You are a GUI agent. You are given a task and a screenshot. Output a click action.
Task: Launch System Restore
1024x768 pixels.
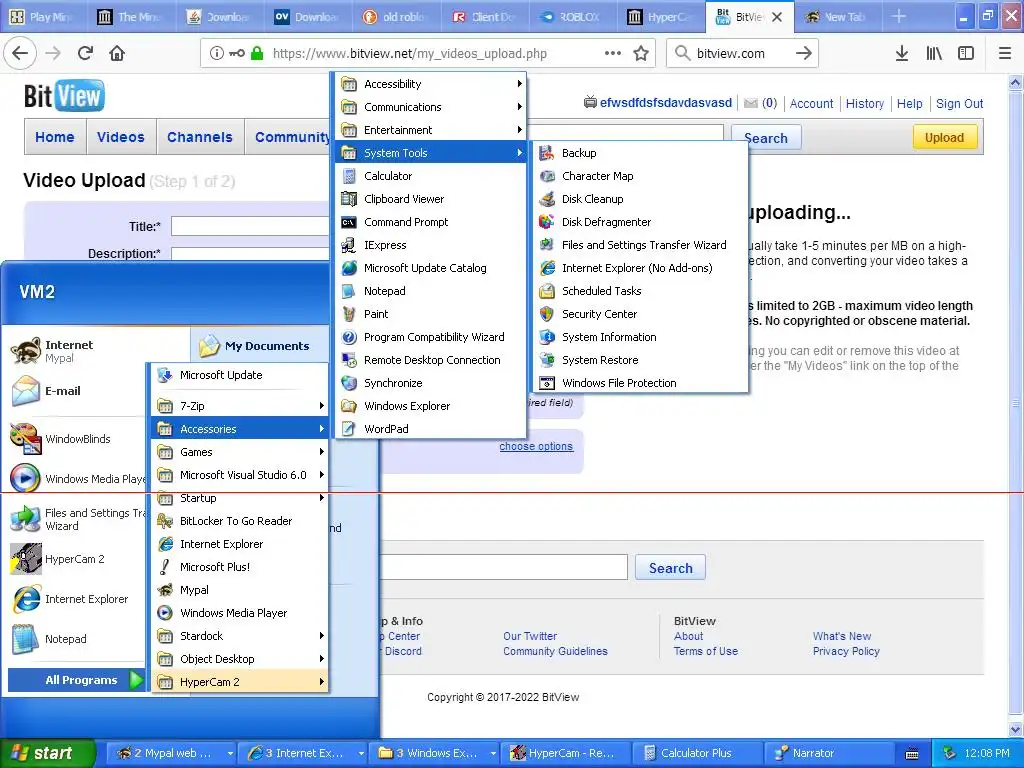(640, 360)
